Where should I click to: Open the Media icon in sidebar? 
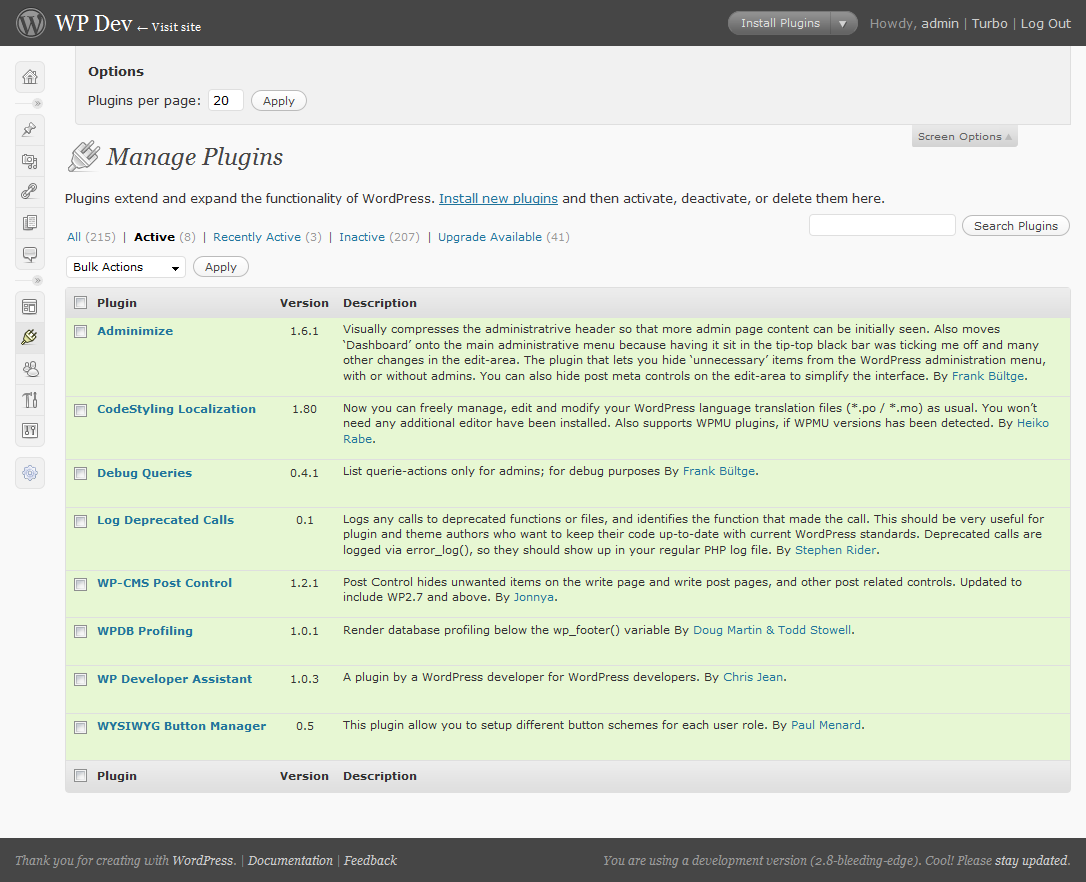click(x=30, y=161)
